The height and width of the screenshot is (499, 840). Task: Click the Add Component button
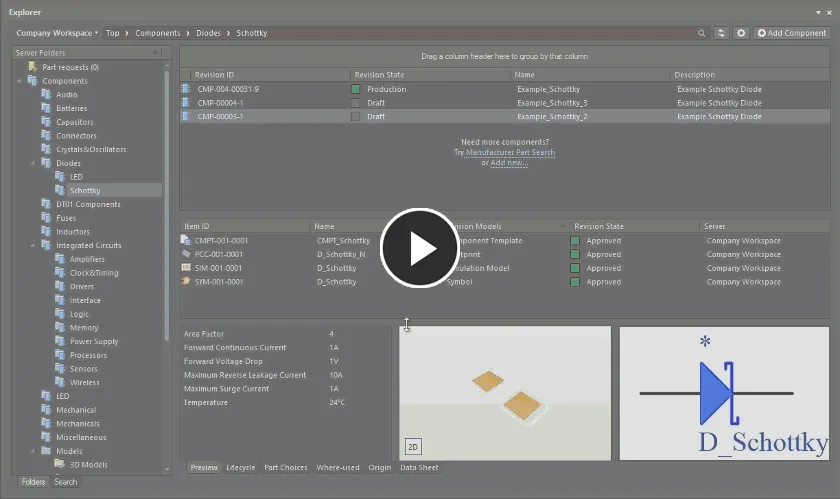[x=792, y=33]
